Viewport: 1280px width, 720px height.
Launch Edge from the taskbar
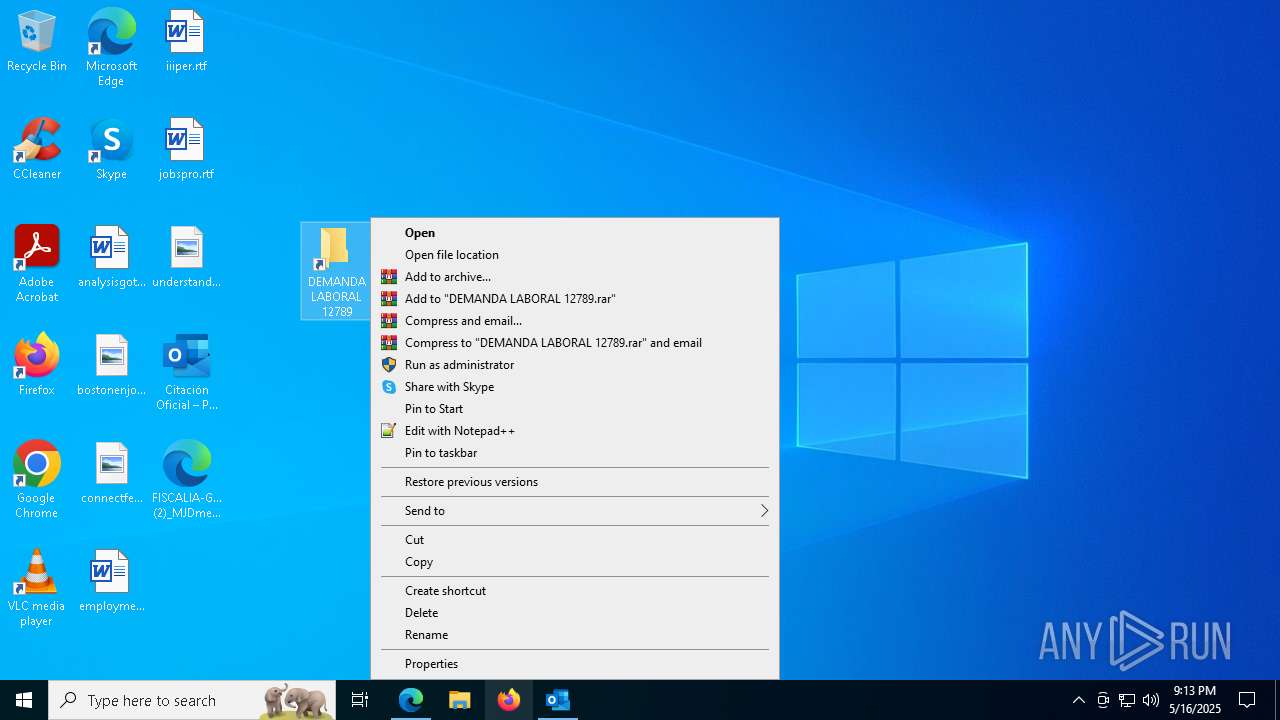411,700
